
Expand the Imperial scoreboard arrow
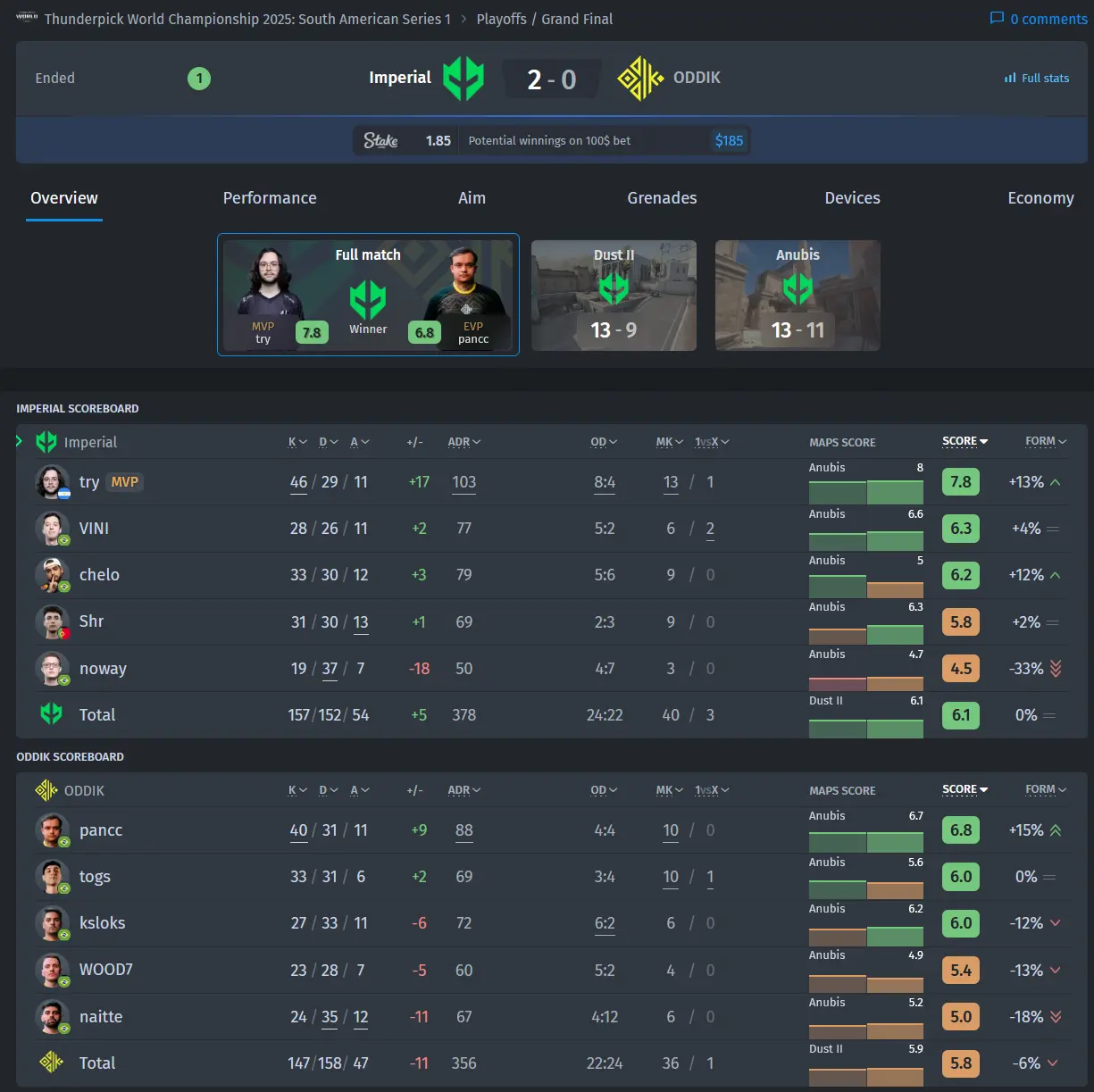tap(19, 441)
